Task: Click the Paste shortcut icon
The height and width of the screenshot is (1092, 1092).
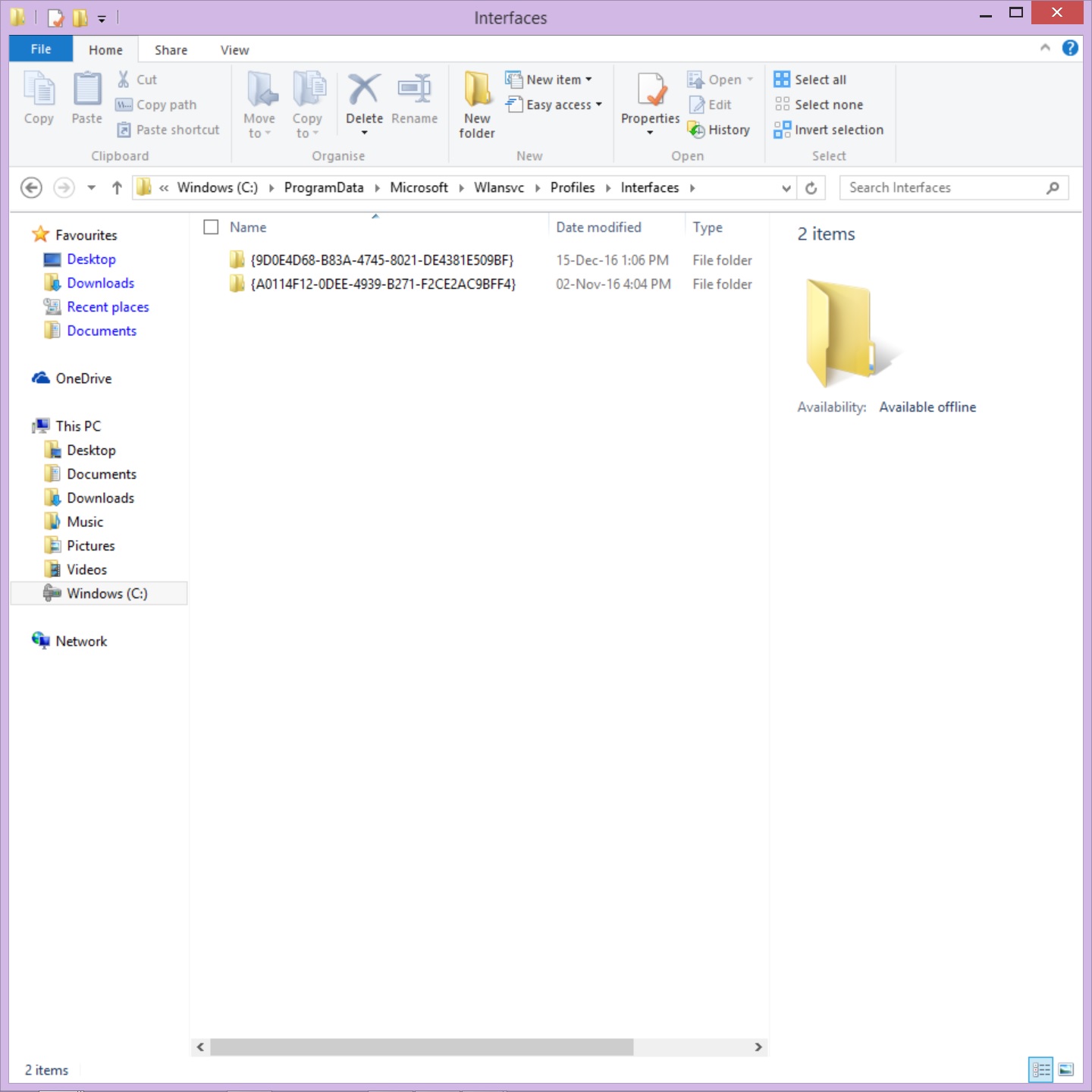Action: click(x=124, y=130)
